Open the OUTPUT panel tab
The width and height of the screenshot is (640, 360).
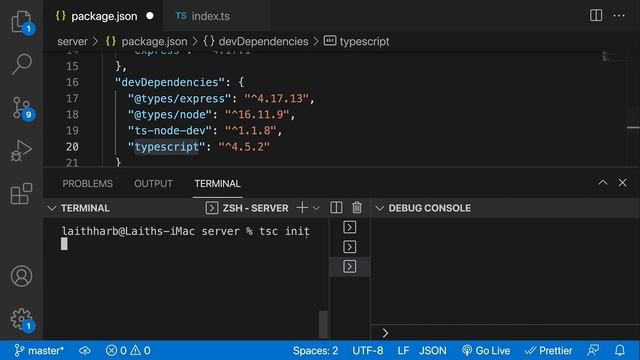tap(153, 184)
